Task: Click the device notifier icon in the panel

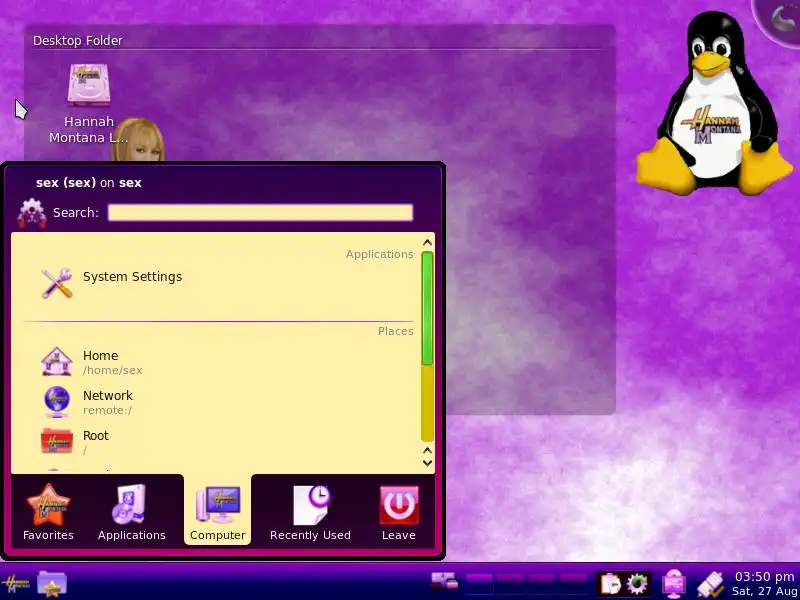Action: pyautogui.click(x=444, y=582)
